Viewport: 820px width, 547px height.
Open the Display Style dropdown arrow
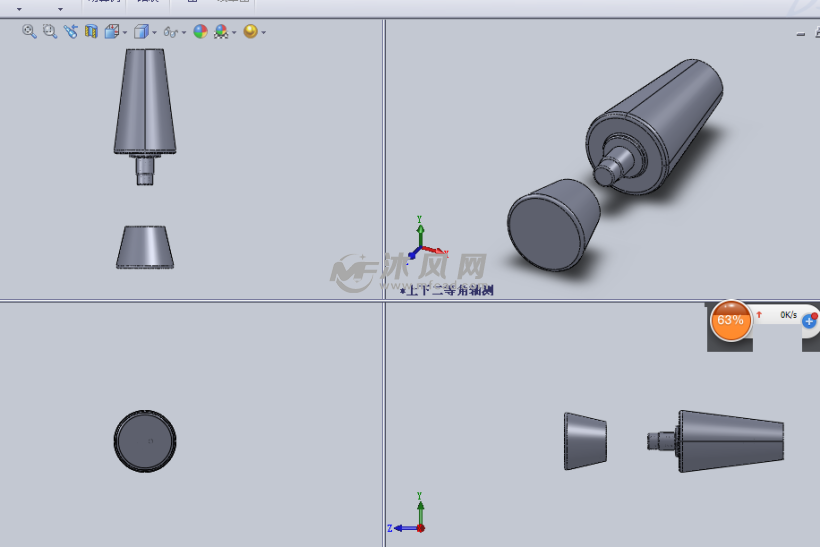154,33
